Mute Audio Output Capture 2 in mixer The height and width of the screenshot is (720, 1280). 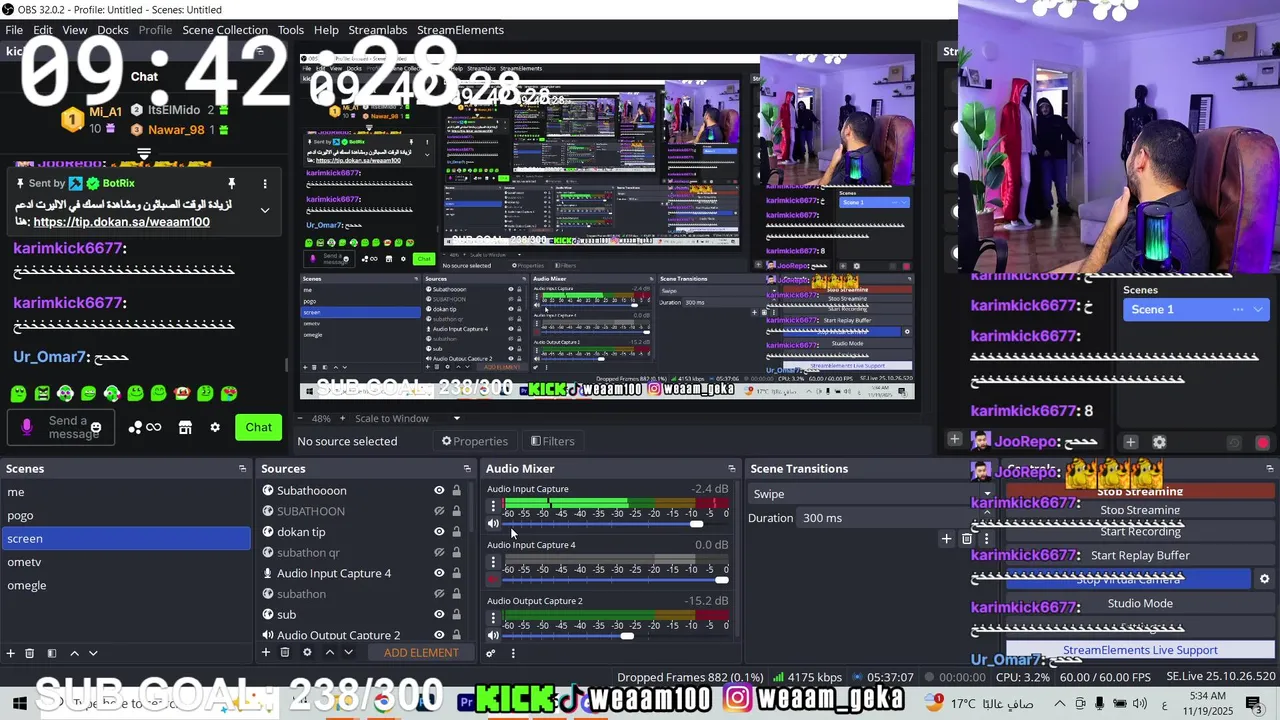493,635
